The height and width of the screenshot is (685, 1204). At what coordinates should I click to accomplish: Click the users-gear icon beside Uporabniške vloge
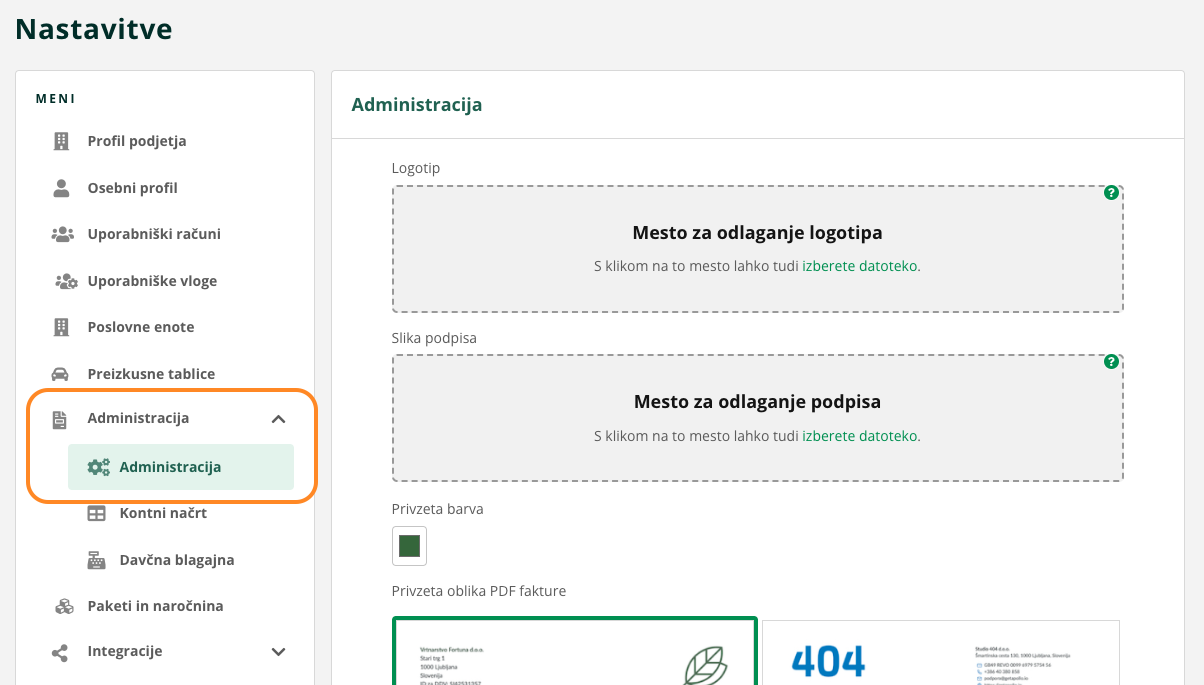pyautogui.click(x=65, y=281)
